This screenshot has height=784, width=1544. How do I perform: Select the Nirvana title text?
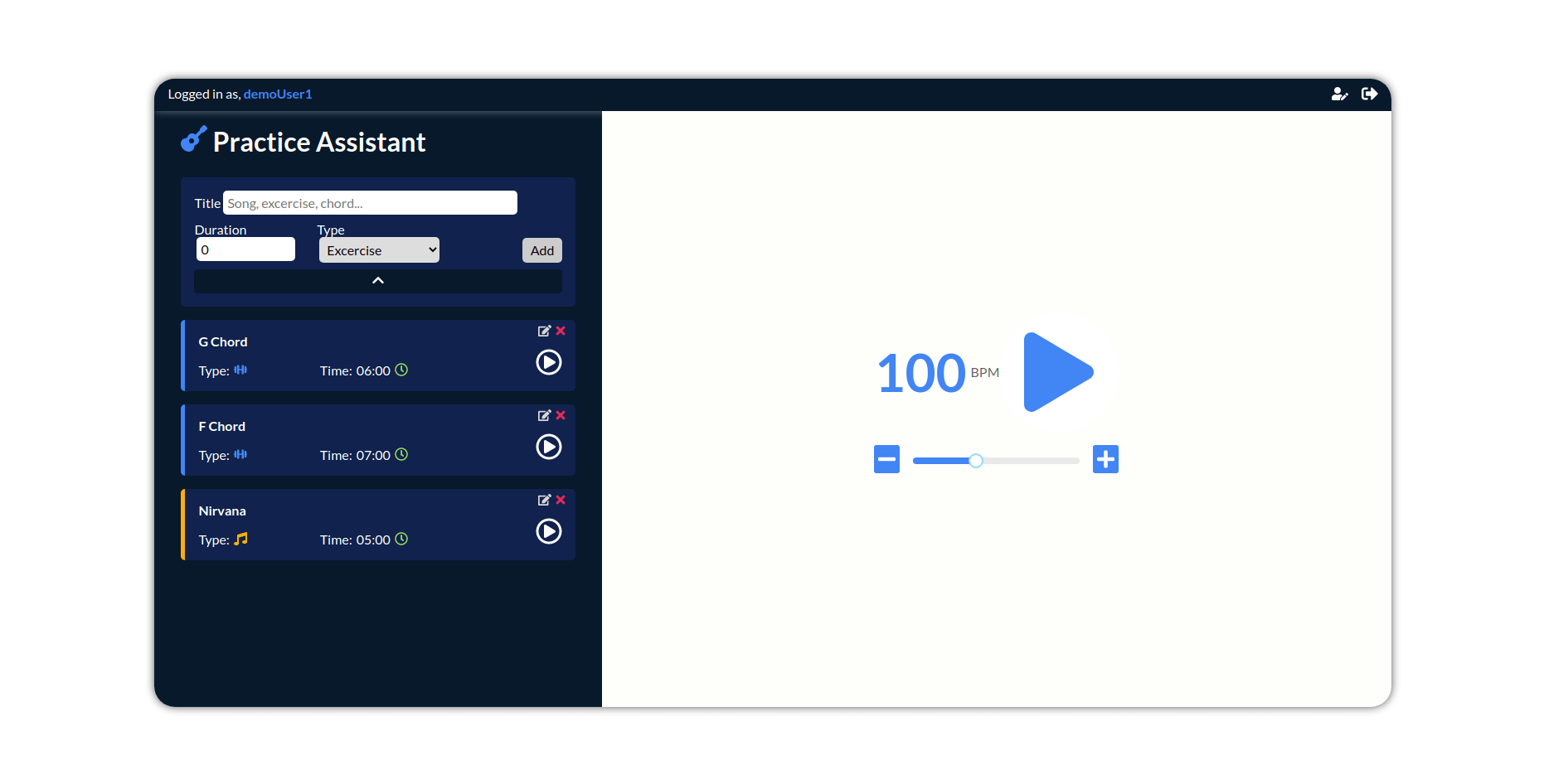(222, 511)
